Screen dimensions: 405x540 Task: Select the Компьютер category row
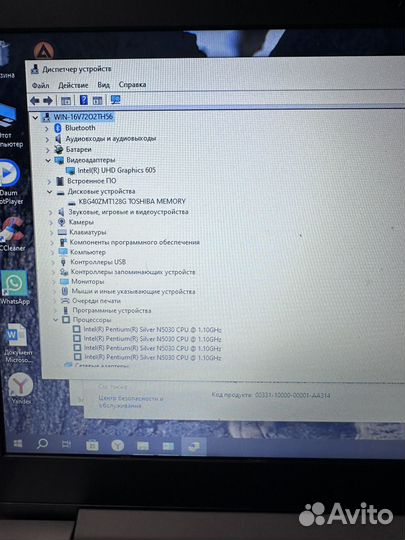(88, 252)
